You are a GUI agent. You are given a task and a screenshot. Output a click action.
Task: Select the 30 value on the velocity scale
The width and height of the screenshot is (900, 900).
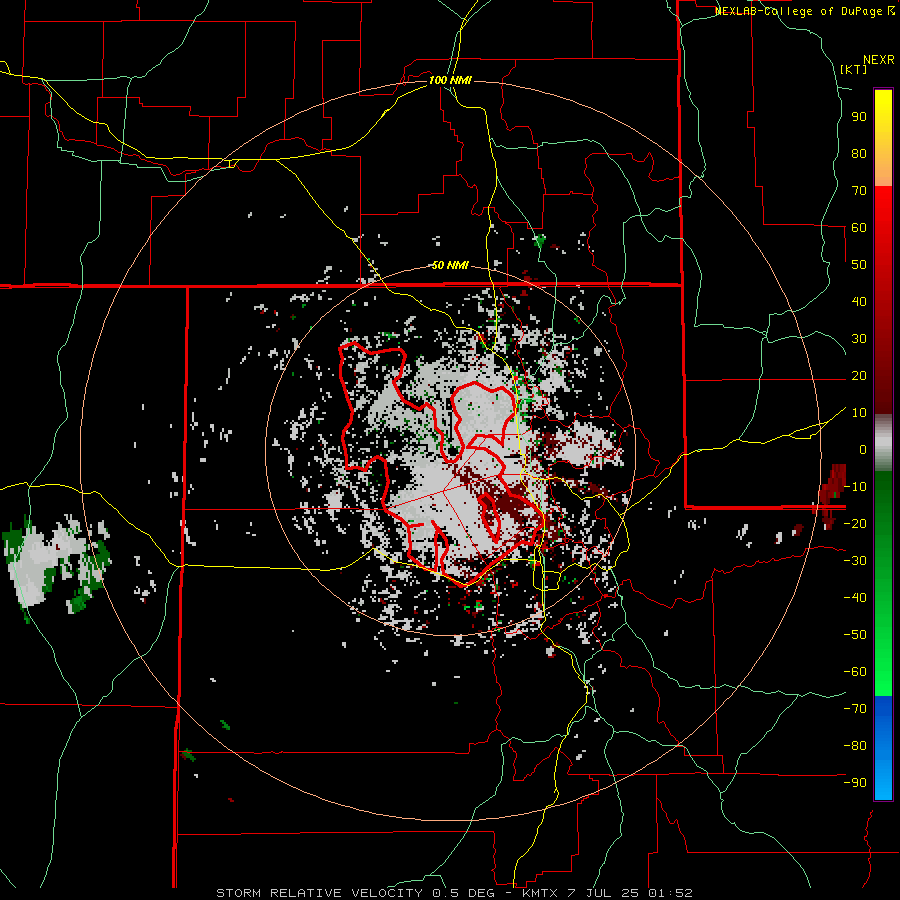pos(859,339)
